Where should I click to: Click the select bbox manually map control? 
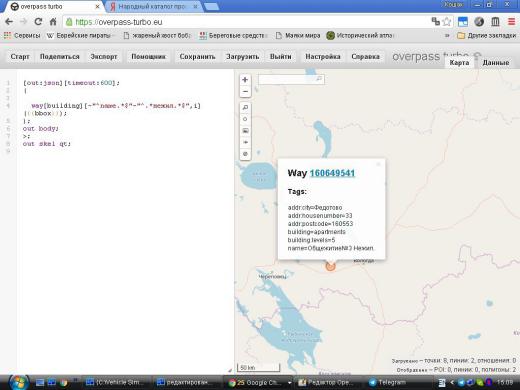[x=245, y=131]
